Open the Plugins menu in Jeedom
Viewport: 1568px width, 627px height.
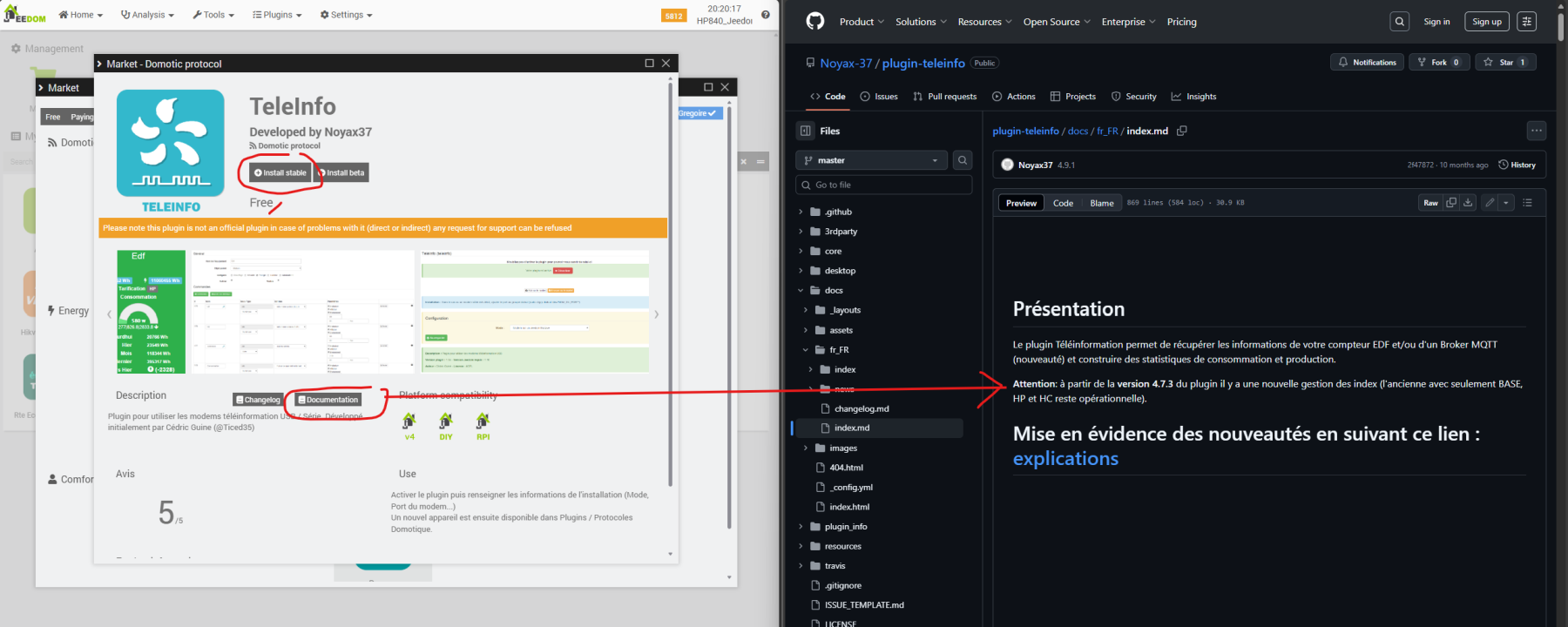pyautogui.click(x=277, y=15)
